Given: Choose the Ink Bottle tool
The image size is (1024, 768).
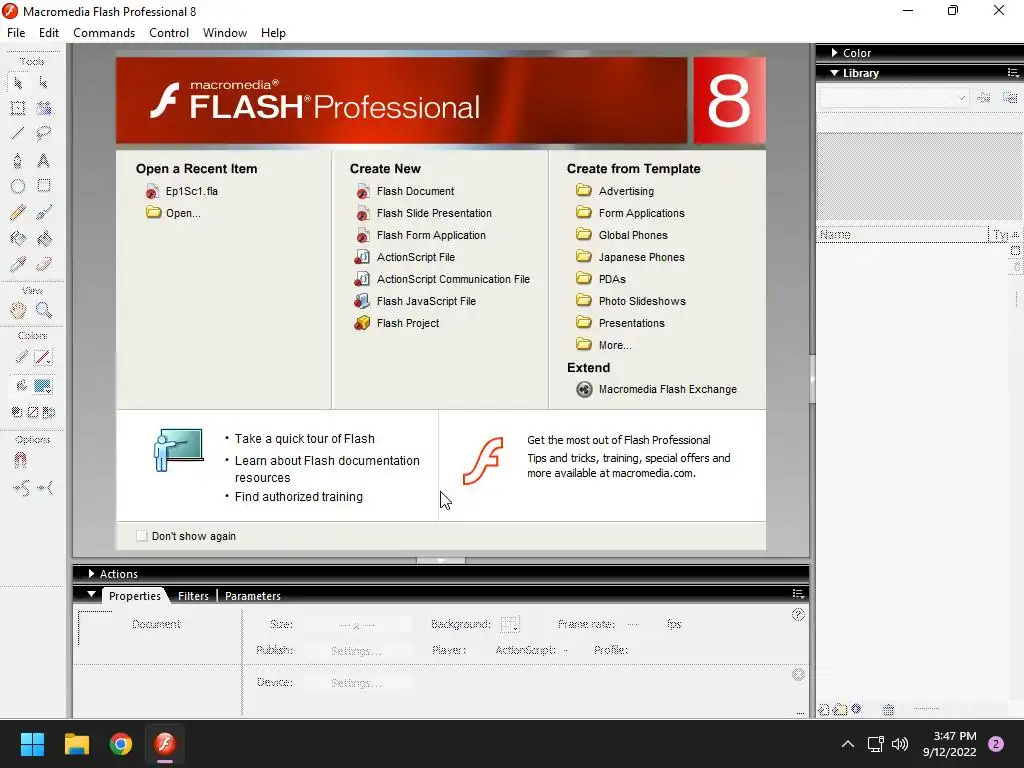Looking at the screenshot, I should point(18,238).
